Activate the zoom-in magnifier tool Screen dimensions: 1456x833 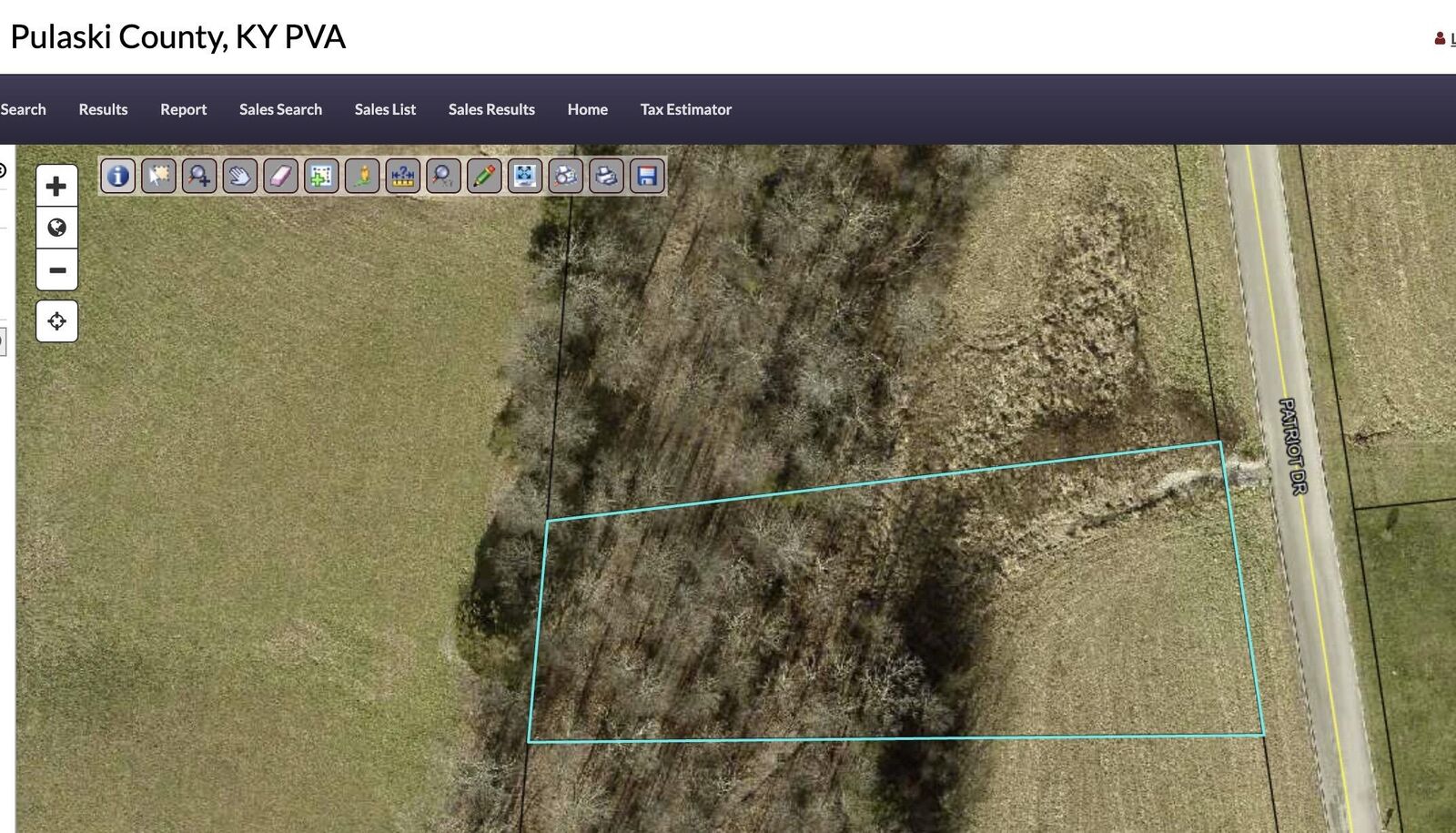tap(199, 176)
